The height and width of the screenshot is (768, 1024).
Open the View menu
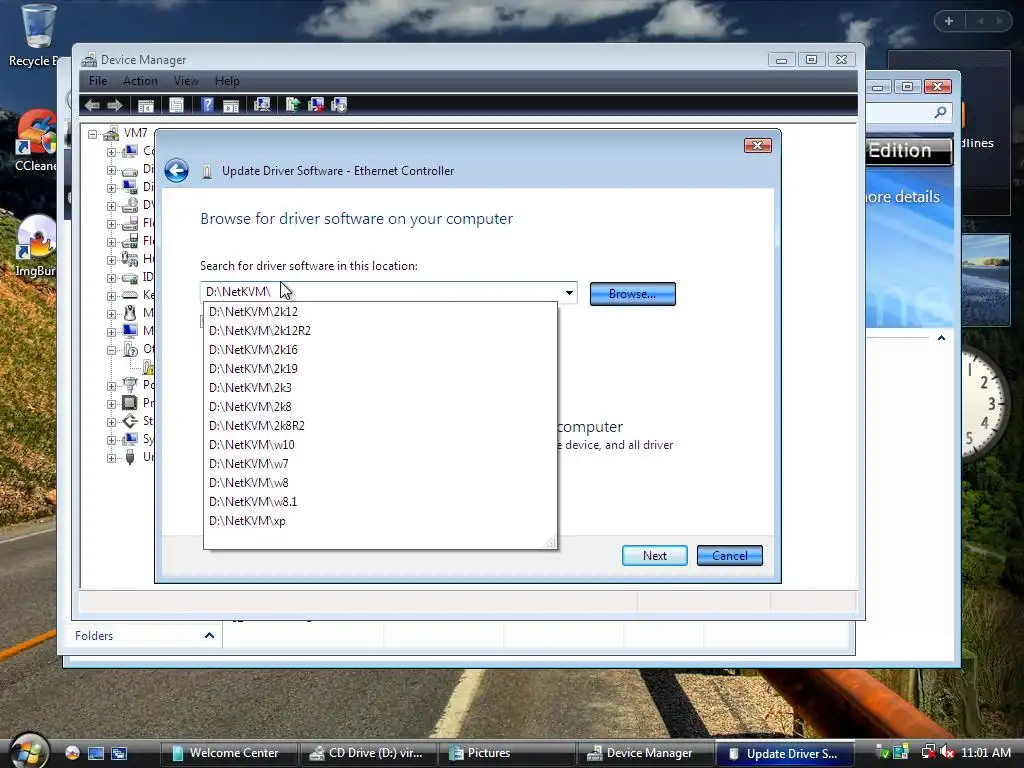(x=185, y=81)
